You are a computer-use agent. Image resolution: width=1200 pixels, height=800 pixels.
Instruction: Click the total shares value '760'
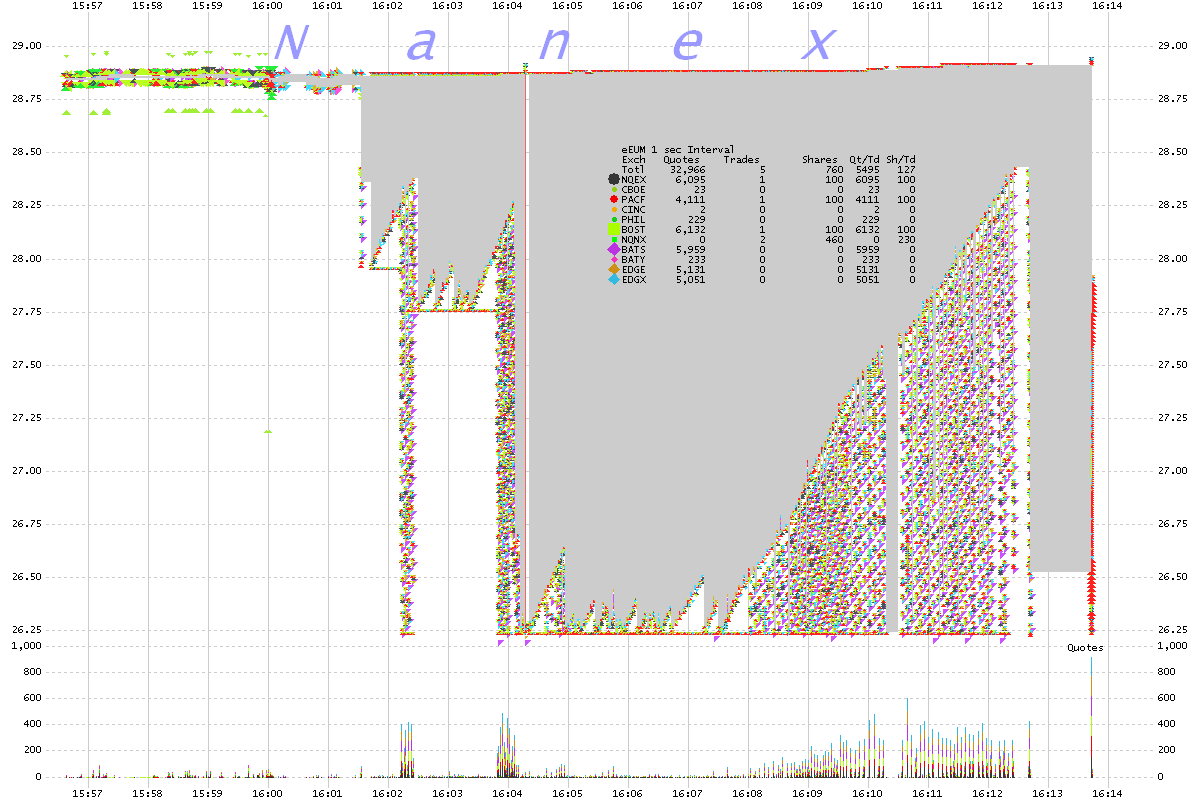[x=835, y=169]
